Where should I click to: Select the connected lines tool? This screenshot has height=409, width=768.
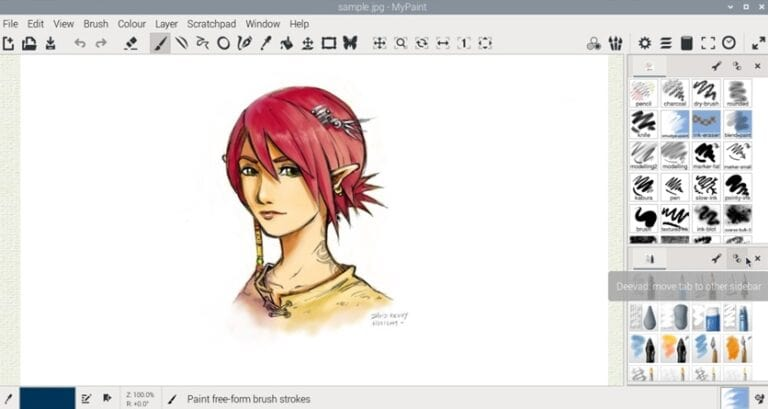tap(202, 43)
